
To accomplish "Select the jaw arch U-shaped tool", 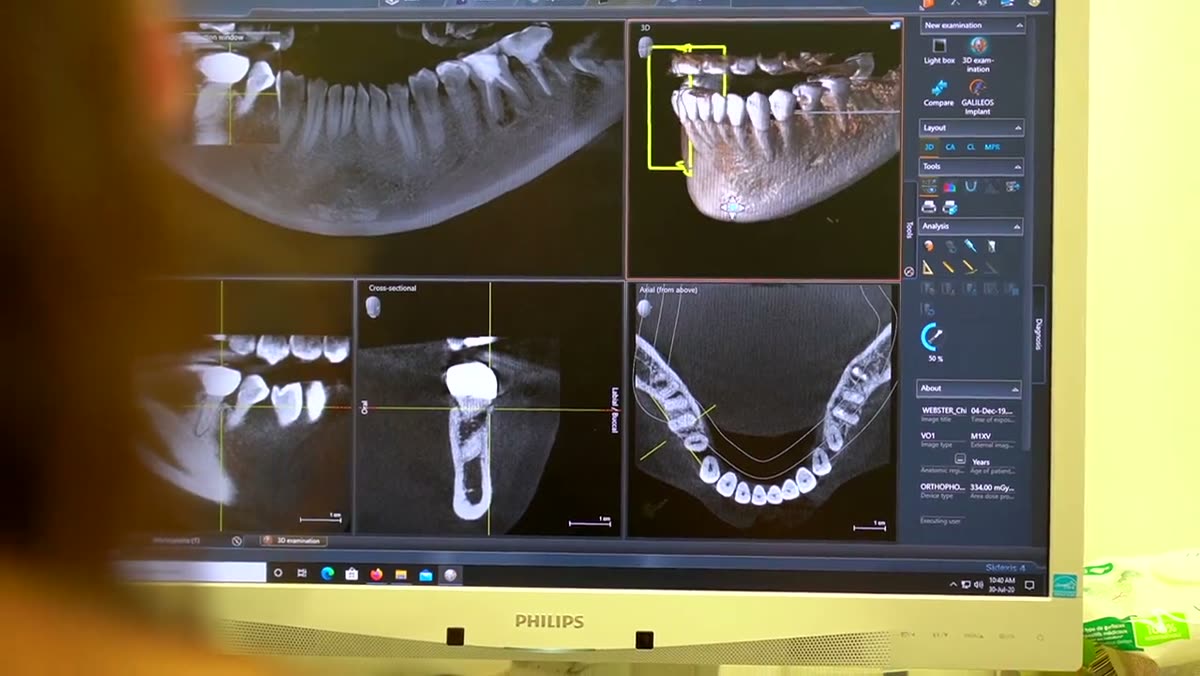I will [x=971, y=186].
